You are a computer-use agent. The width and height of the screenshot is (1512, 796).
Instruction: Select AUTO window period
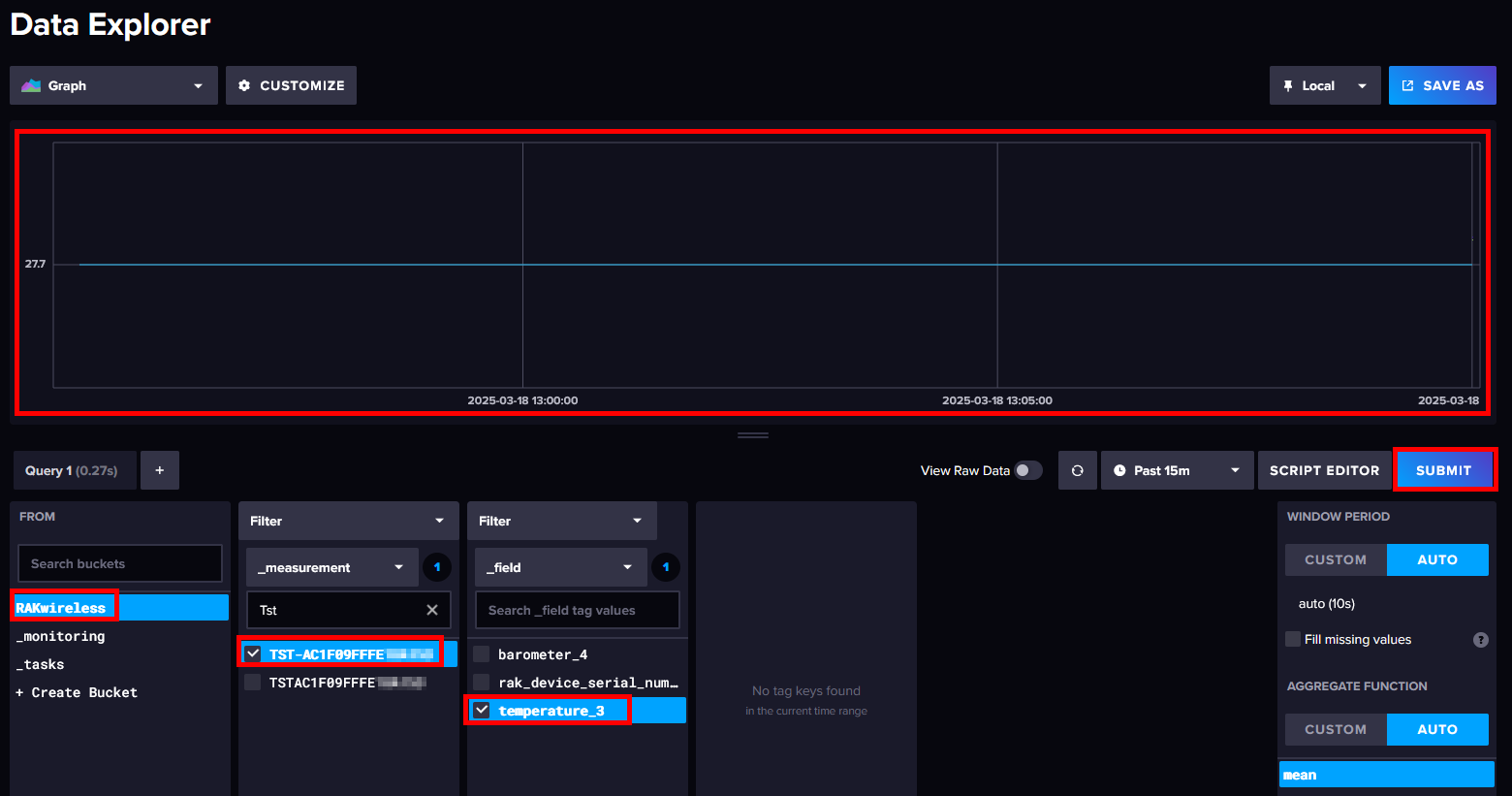(x=1437, y=559)
